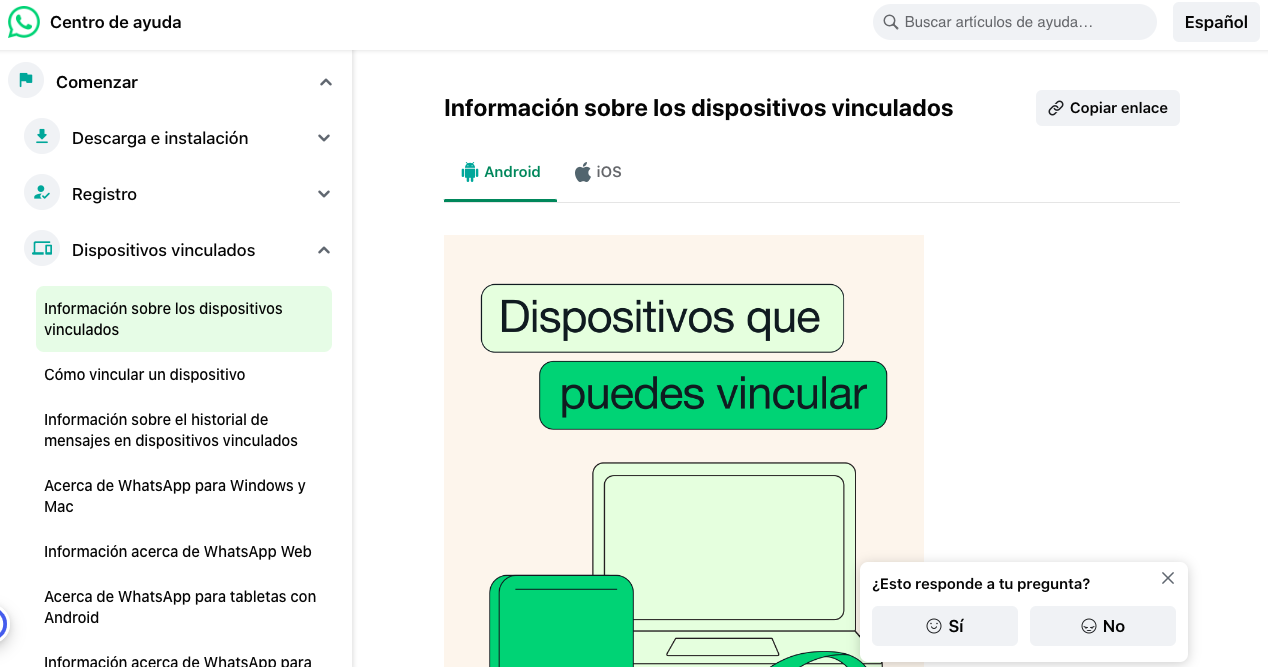Click the help articles search field
The height and width of the screenshot is (667, 1268).
(x=1013, y=22)
